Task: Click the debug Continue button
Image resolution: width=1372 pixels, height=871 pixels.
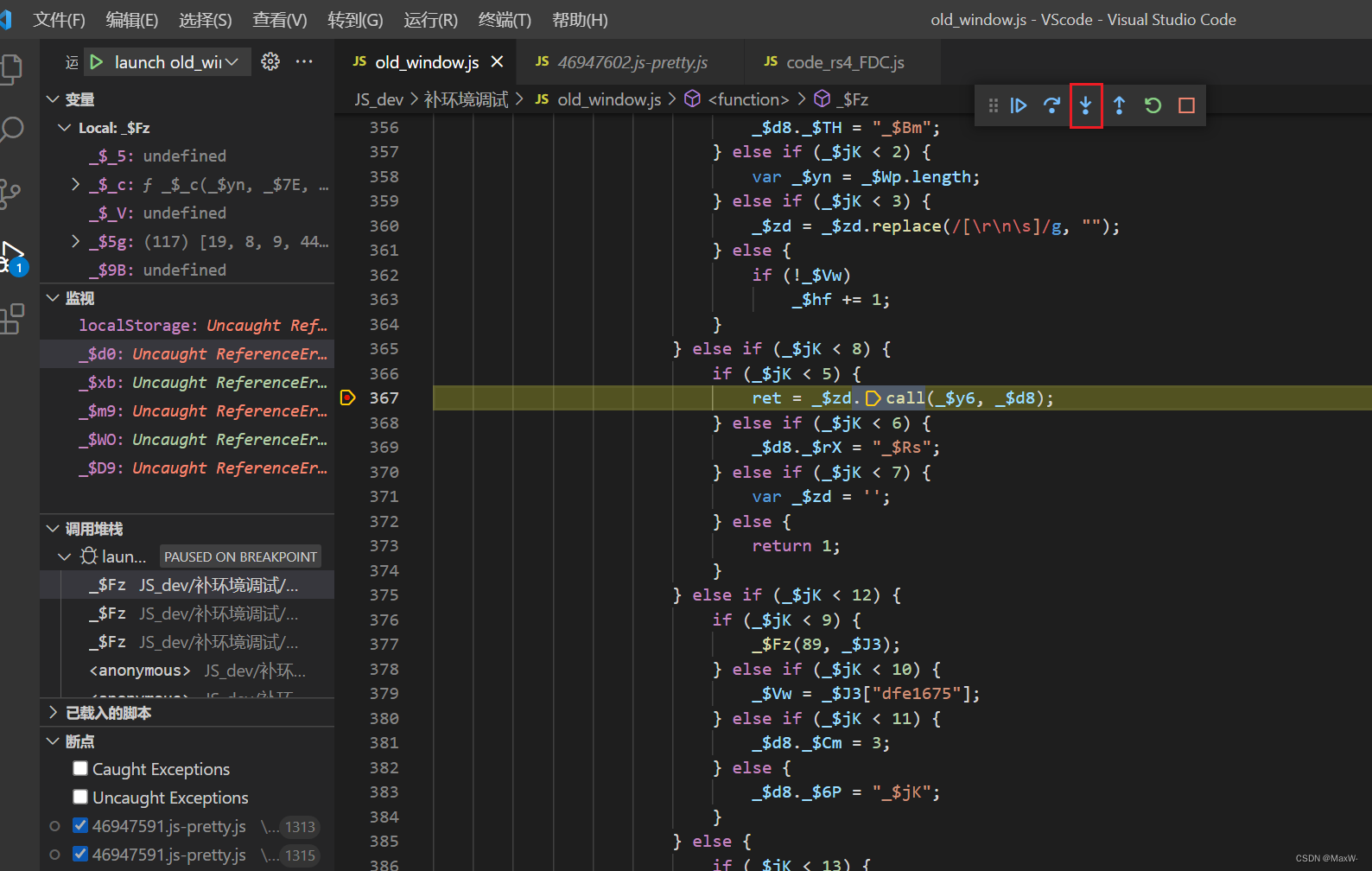Action: click(1019, 105)
